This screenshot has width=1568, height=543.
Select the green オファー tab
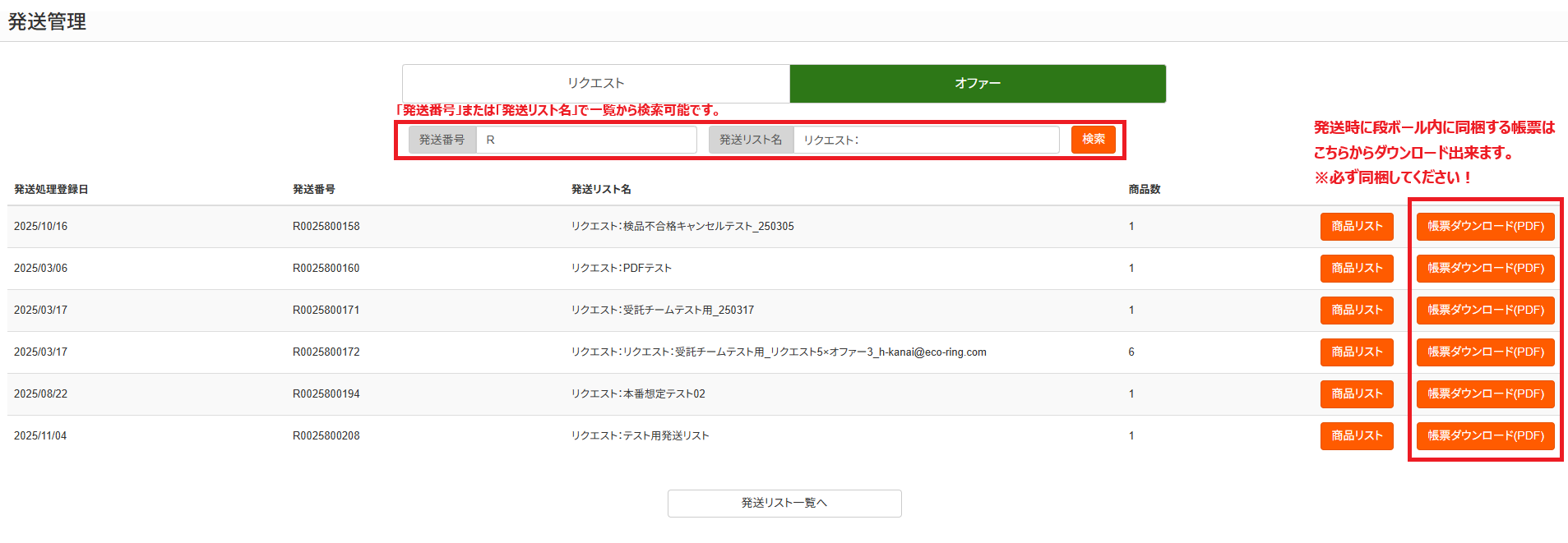[977, 84]
